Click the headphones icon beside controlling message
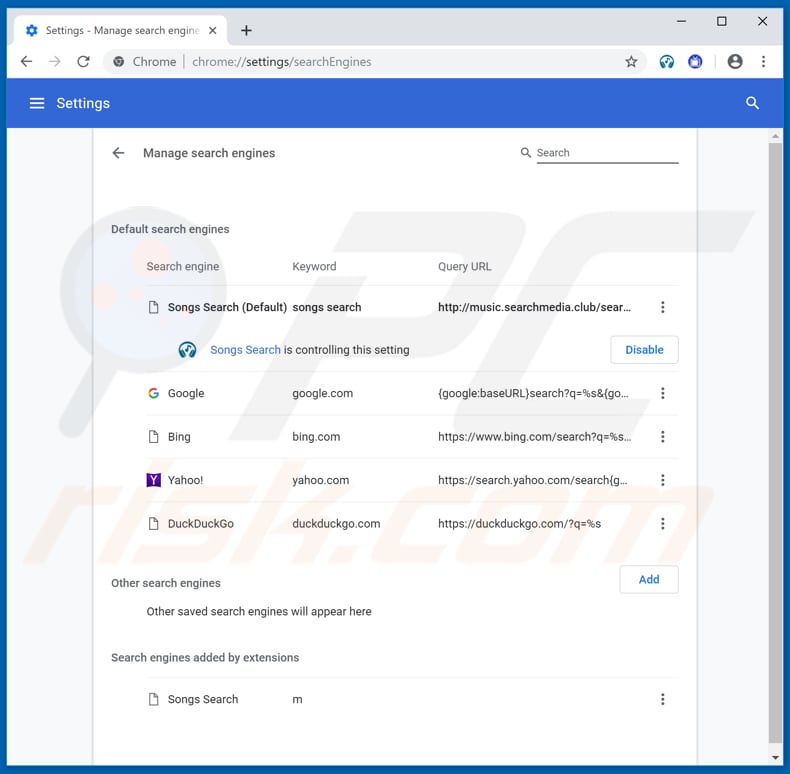The height and width of the screenshot is (774, 790). pyautogui.click(x=187, y=349)
